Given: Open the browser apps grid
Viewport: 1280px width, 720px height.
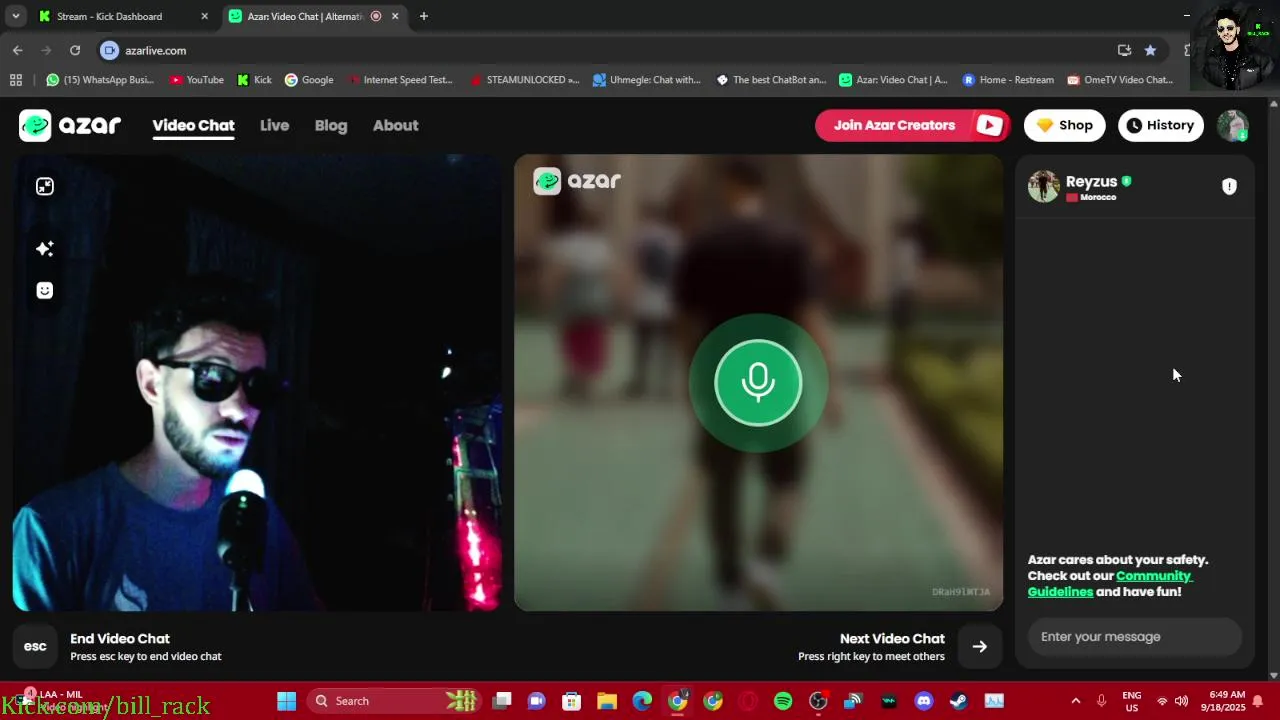Looking at the screenshot, I should pos(15,80).
